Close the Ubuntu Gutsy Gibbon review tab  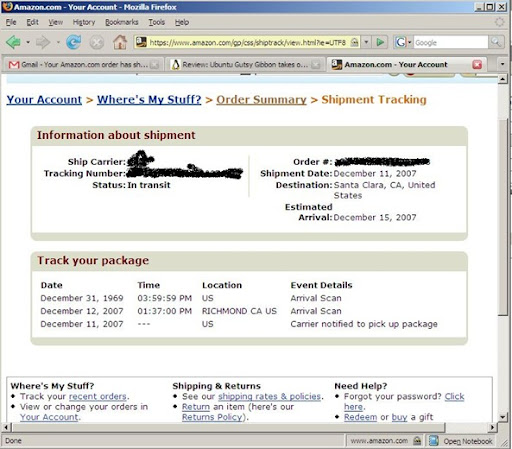click(316, 65)
